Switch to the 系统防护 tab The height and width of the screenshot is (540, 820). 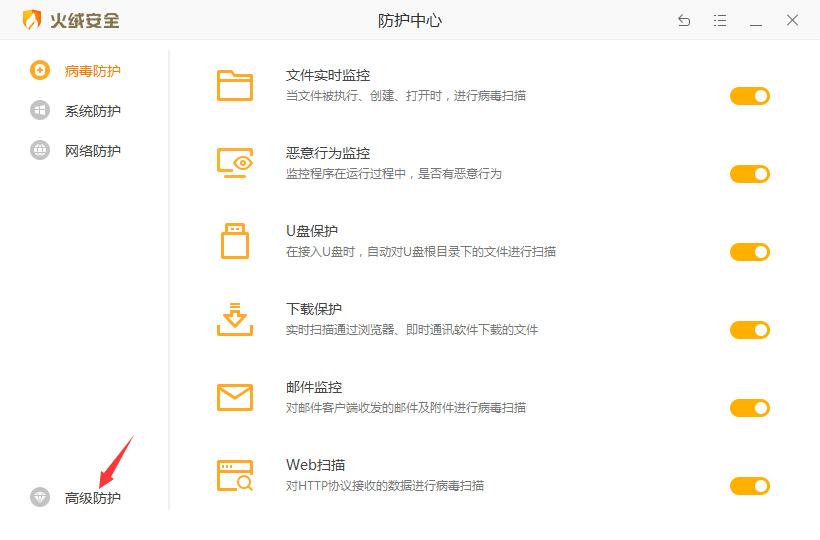(93, 111)
